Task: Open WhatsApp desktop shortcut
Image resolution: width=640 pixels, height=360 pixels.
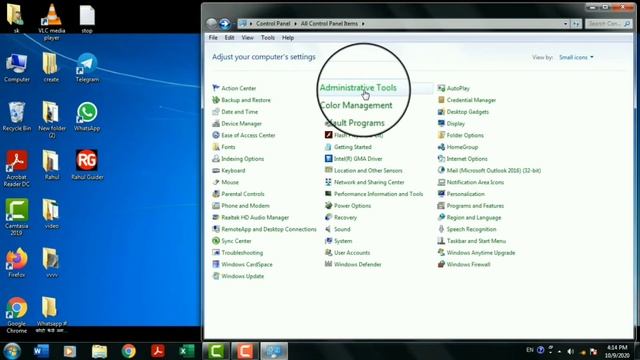Action: (x=87, y=117)
